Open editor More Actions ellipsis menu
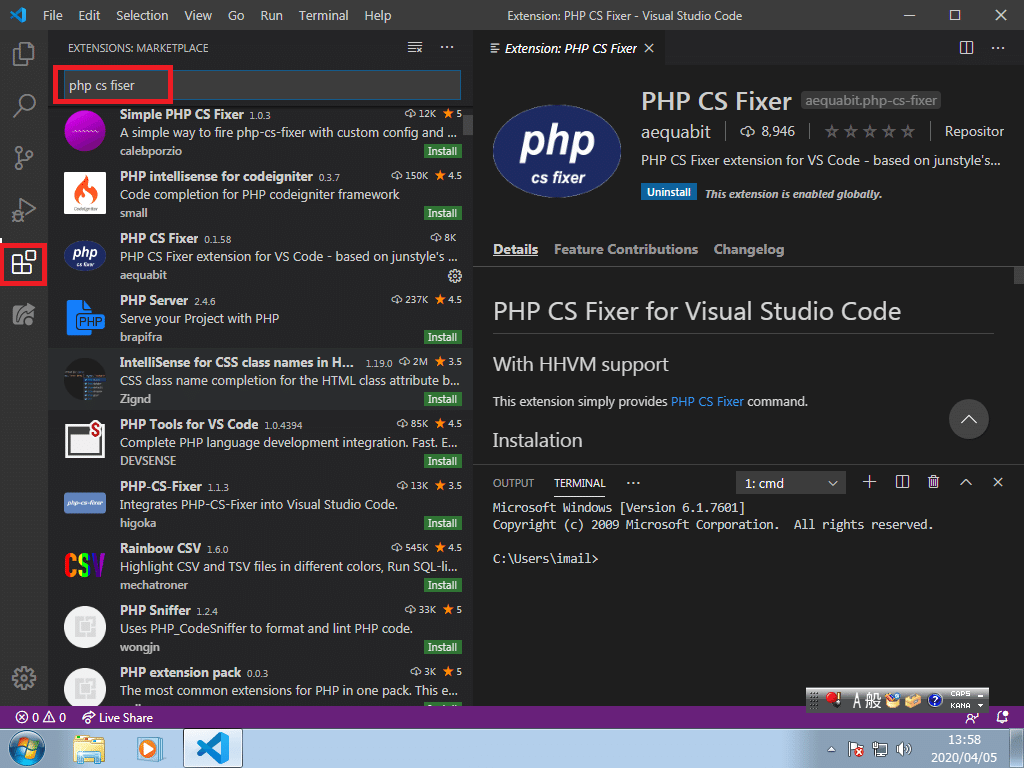 (998, 48)
